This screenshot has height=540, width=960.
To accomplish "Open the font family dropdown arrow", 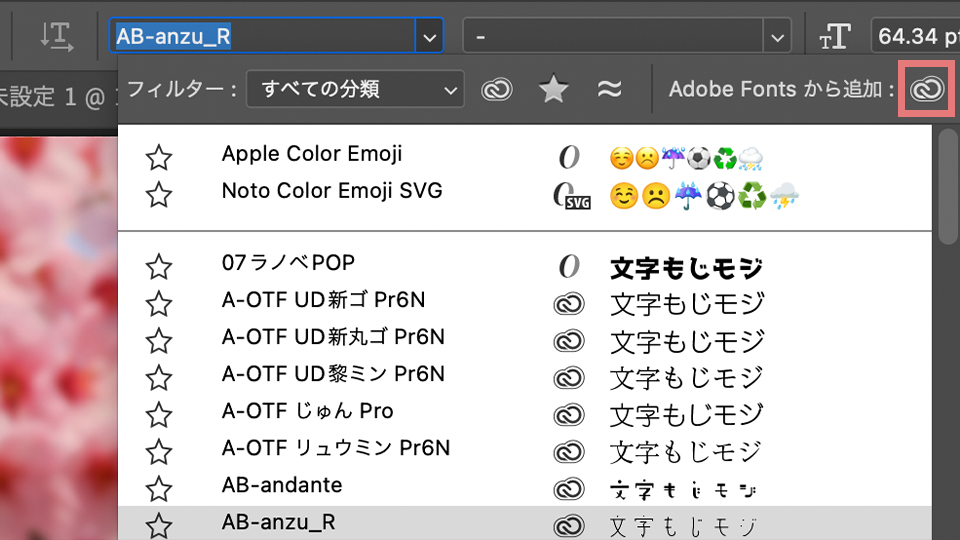I will click(x=430, y=37).
